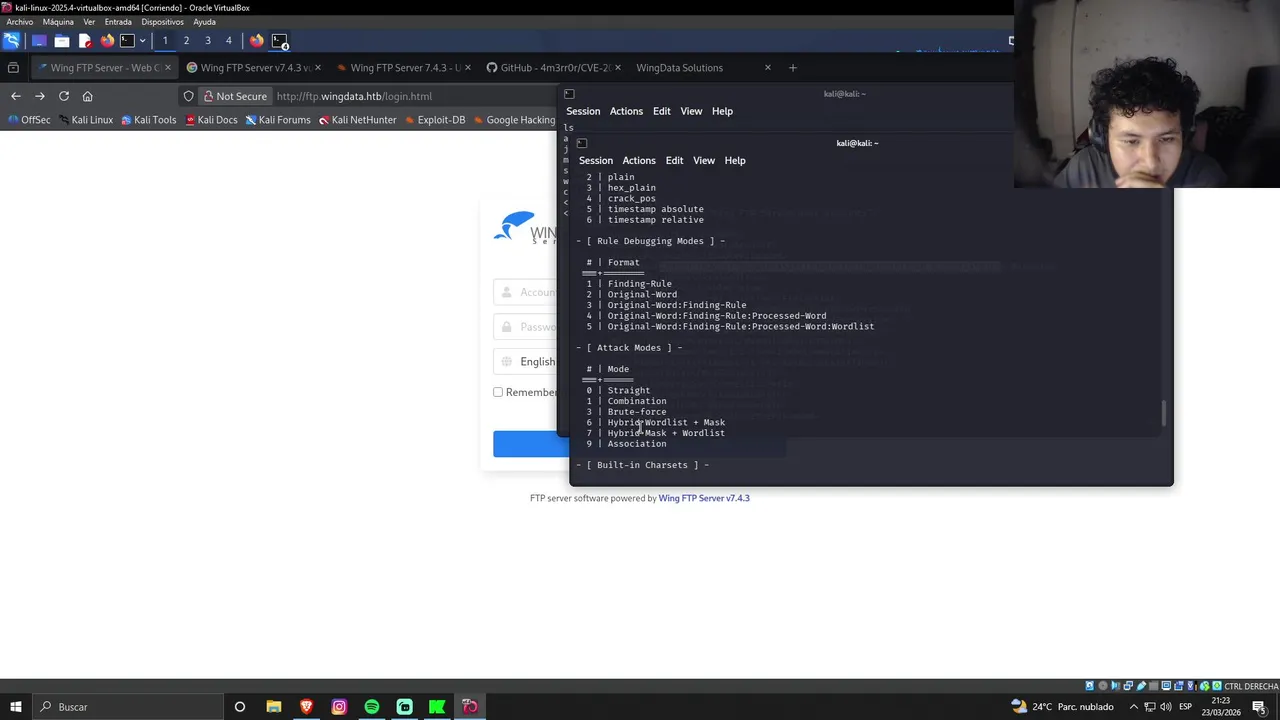Viewport: 1280px width, 720px height.
Task: Open the 'Wing FTP Server 7.4.3 - U' tab
Action: [x=402, y=68]
